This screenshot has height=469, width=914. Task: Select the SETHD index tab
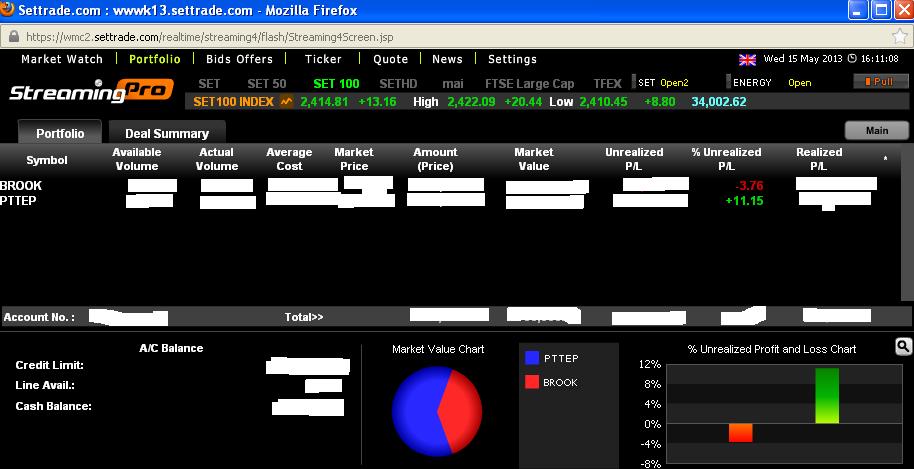coord(398,83)
